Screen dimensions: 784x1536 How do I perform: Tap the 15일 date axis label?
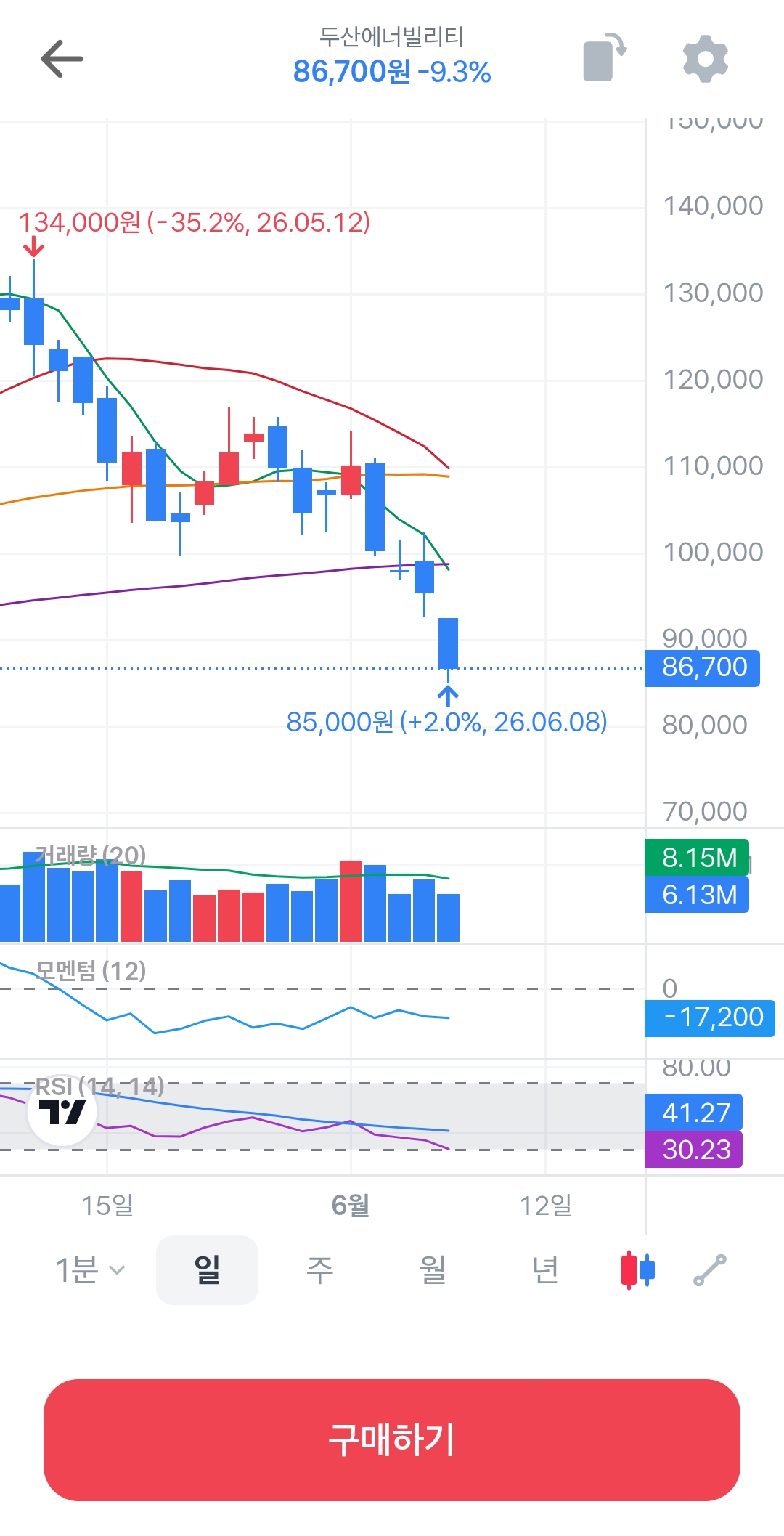click(107, 1206)
